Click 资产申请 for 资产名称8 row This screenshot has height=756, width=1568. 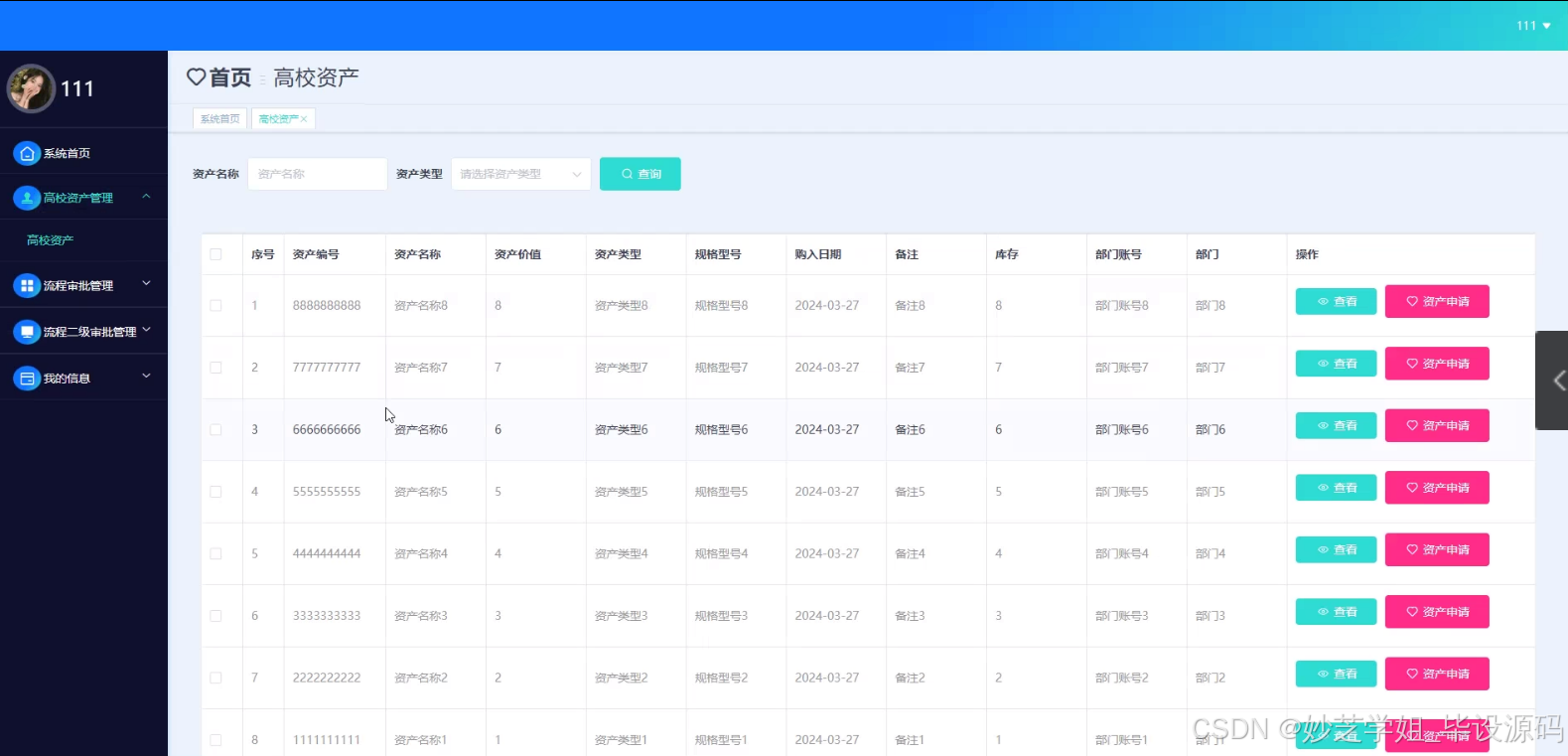(1437, 301)
